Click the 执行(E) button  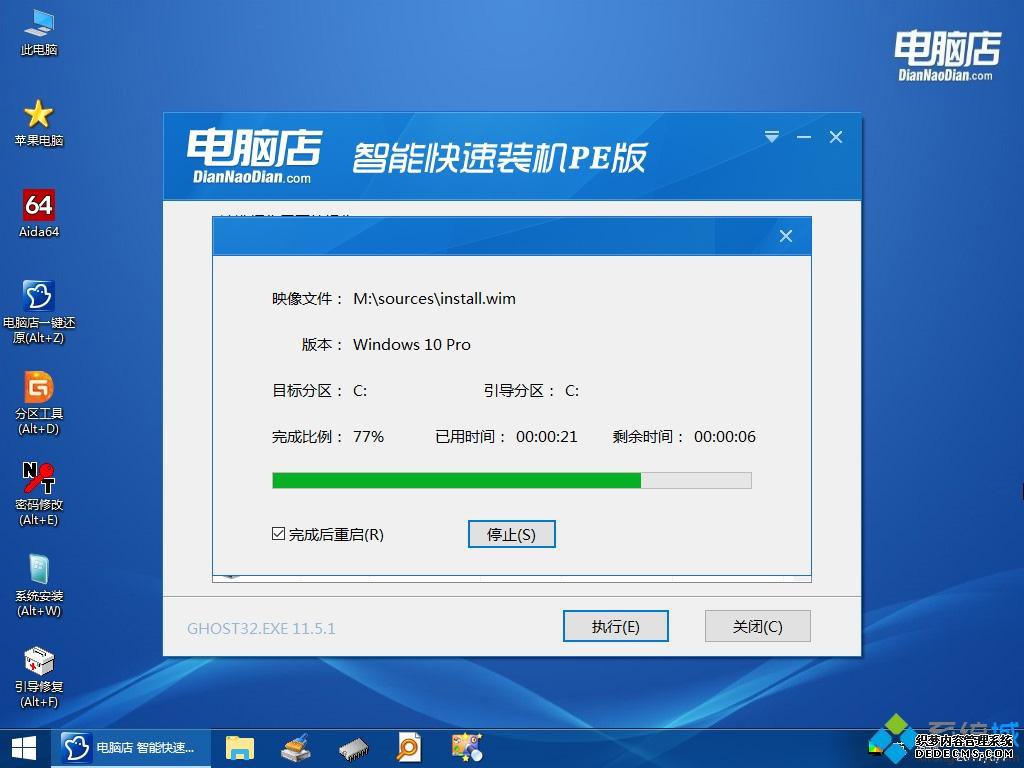615,626
